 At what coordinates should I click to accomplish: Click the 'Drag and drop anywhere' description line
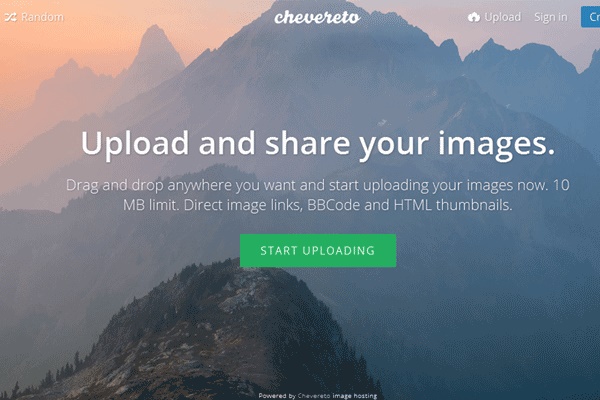point(318,185)
